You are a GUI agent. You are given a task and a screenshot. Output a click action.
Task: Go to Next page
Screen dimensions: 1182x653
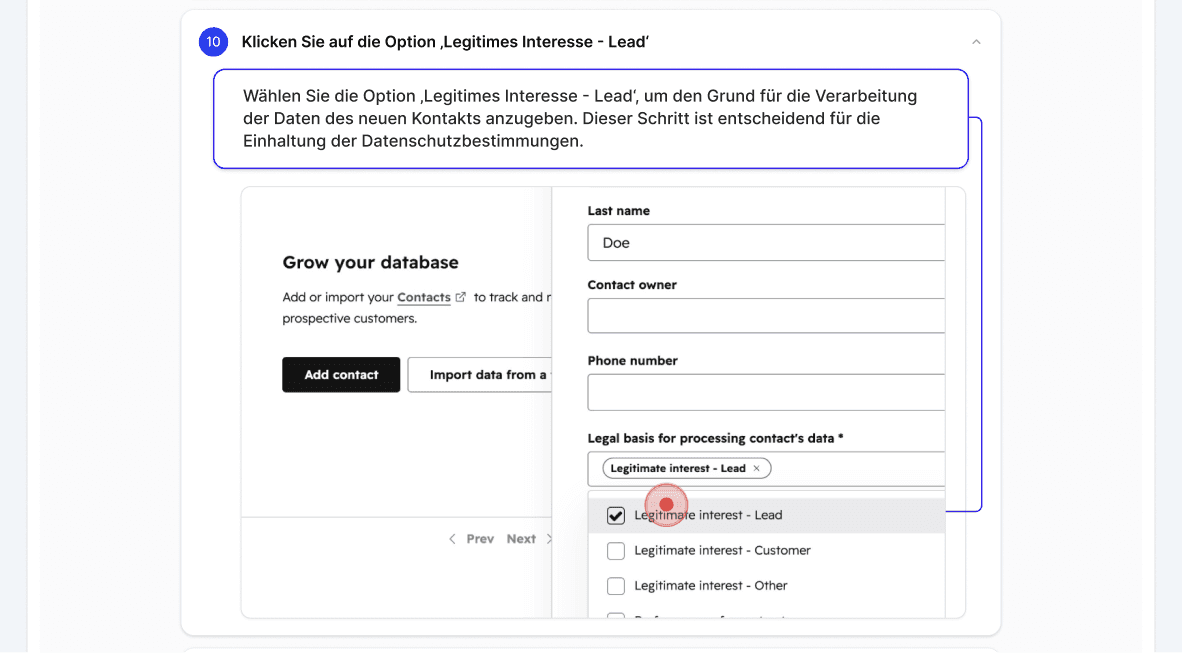pos(521,538)
